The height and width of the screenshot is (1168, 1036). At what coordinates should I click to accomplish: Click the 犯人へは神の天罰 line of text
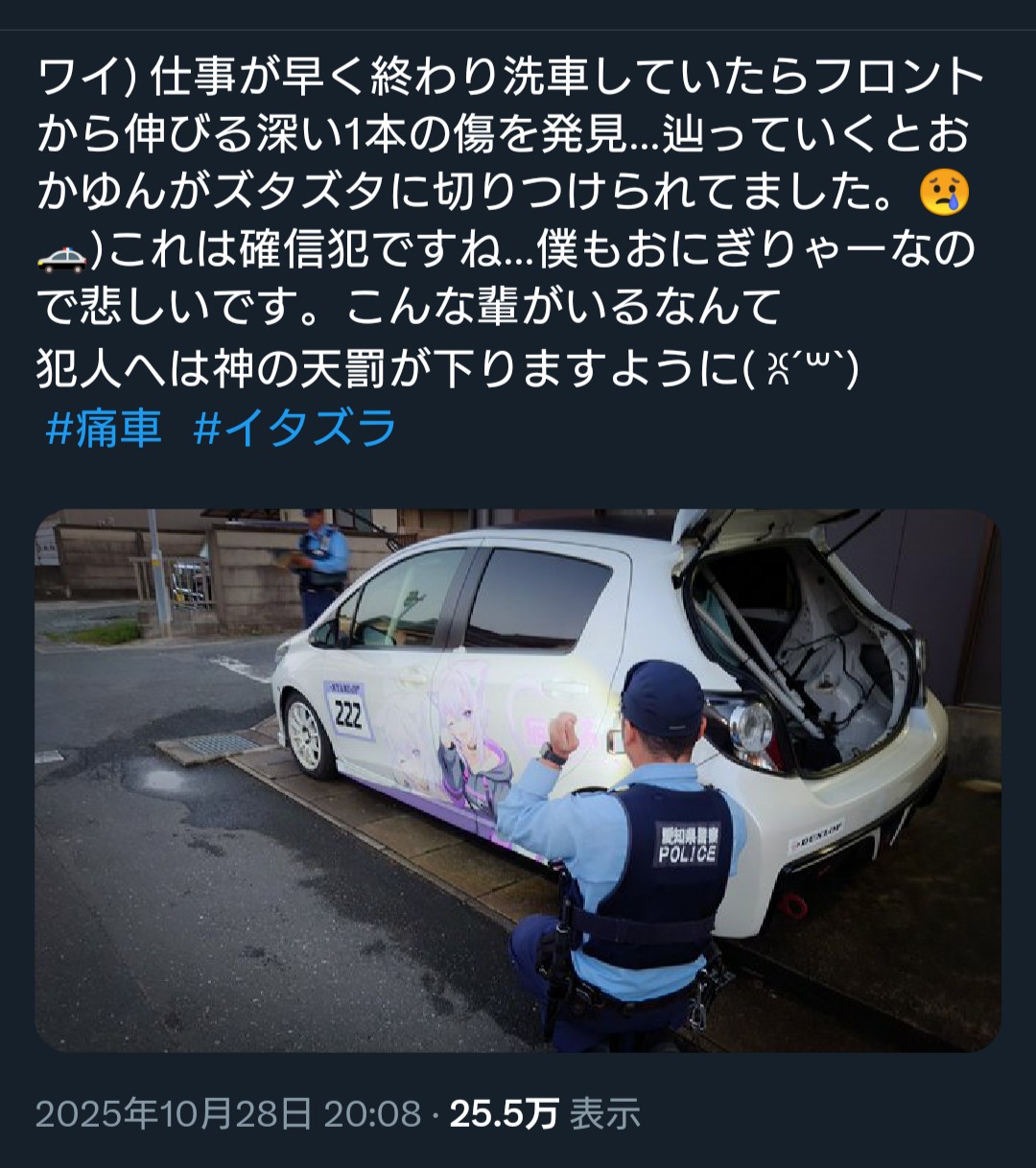point(447,369)
